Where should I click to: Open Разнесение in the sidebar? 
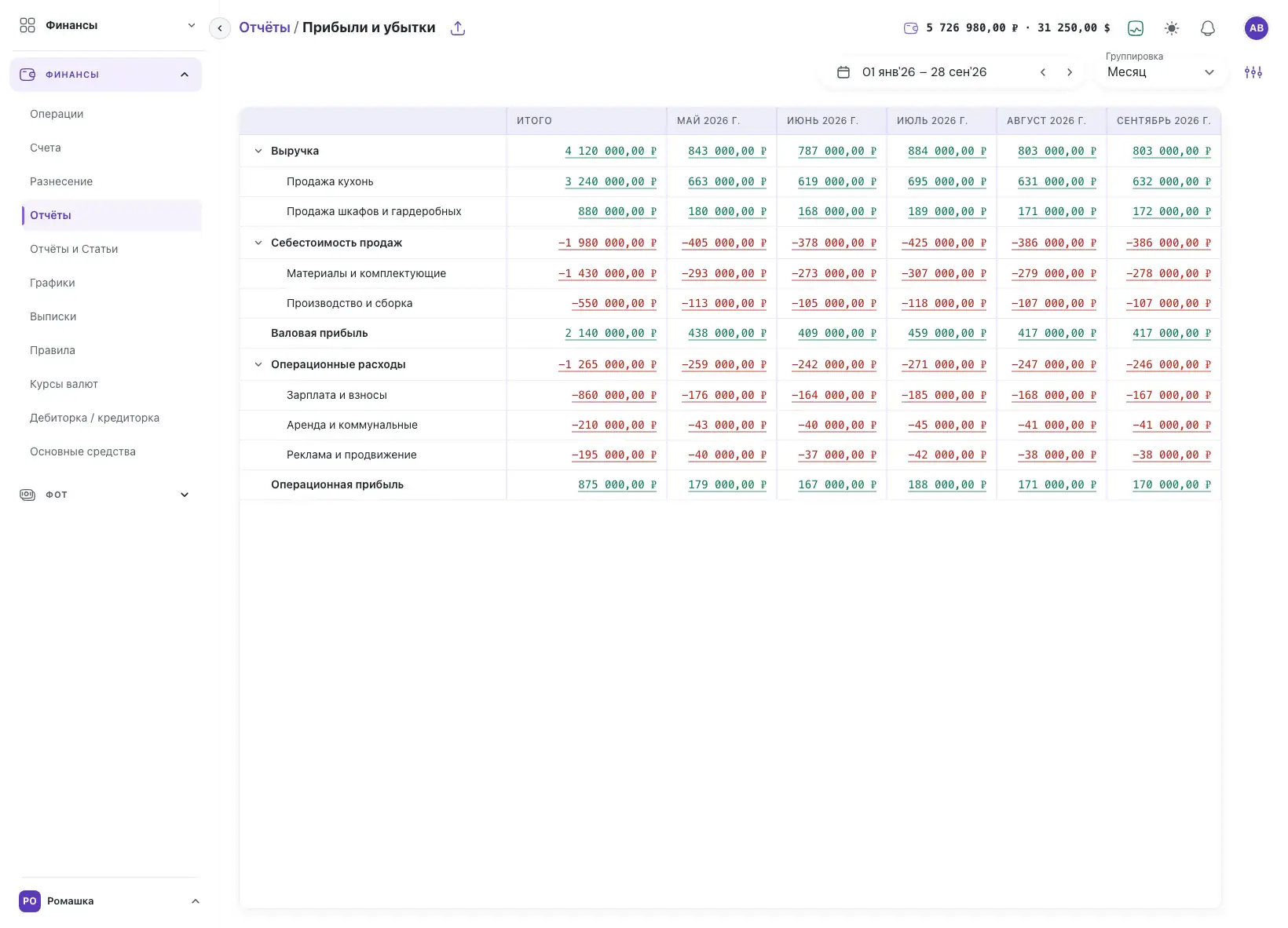coord(61,181)
